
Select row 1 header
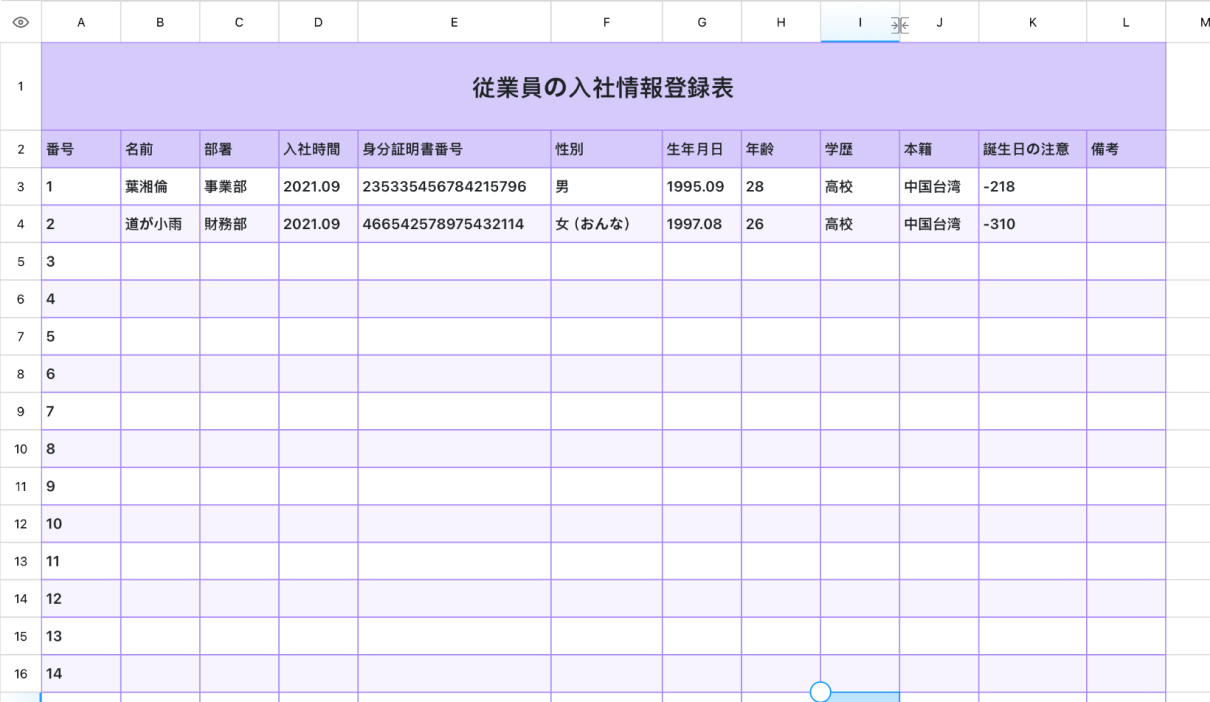[x=20, y=86]
